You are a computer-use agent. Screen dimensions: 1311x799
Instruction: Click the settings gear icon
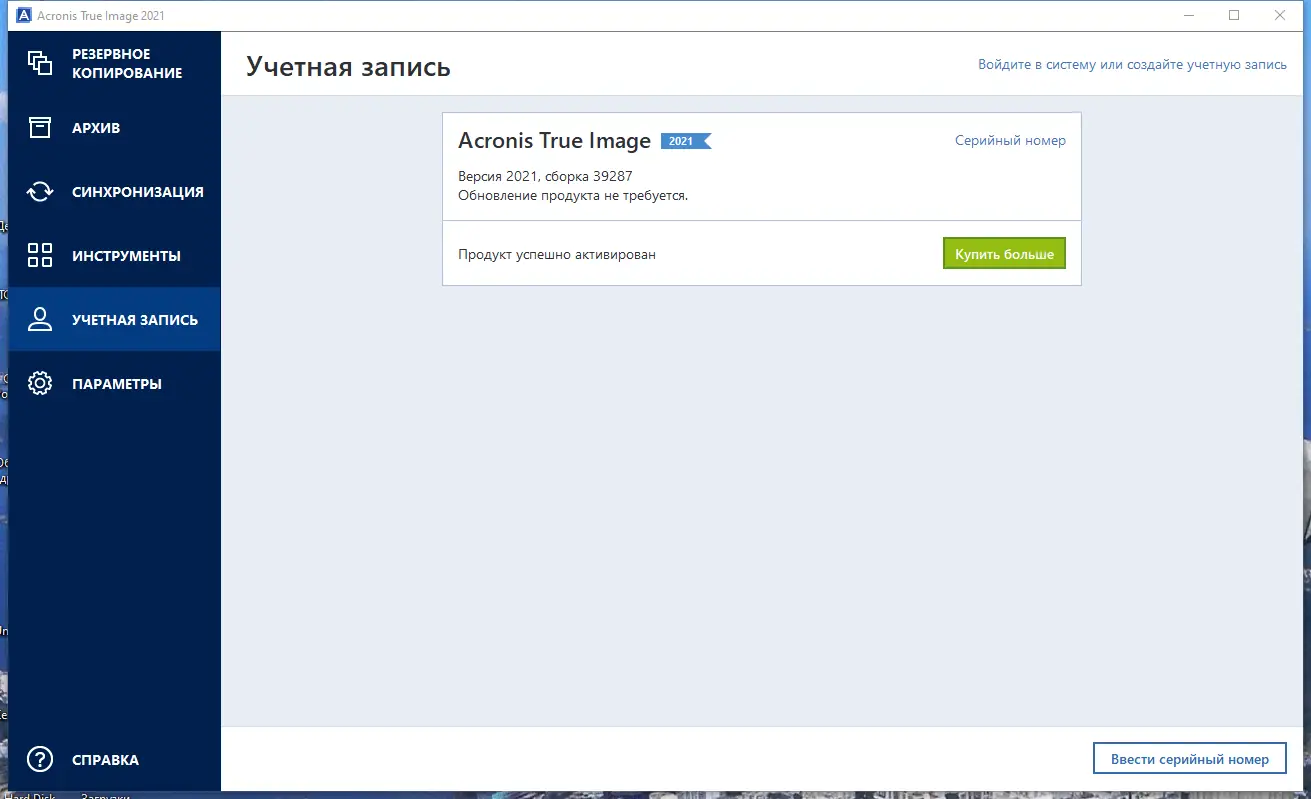(40, 384)
